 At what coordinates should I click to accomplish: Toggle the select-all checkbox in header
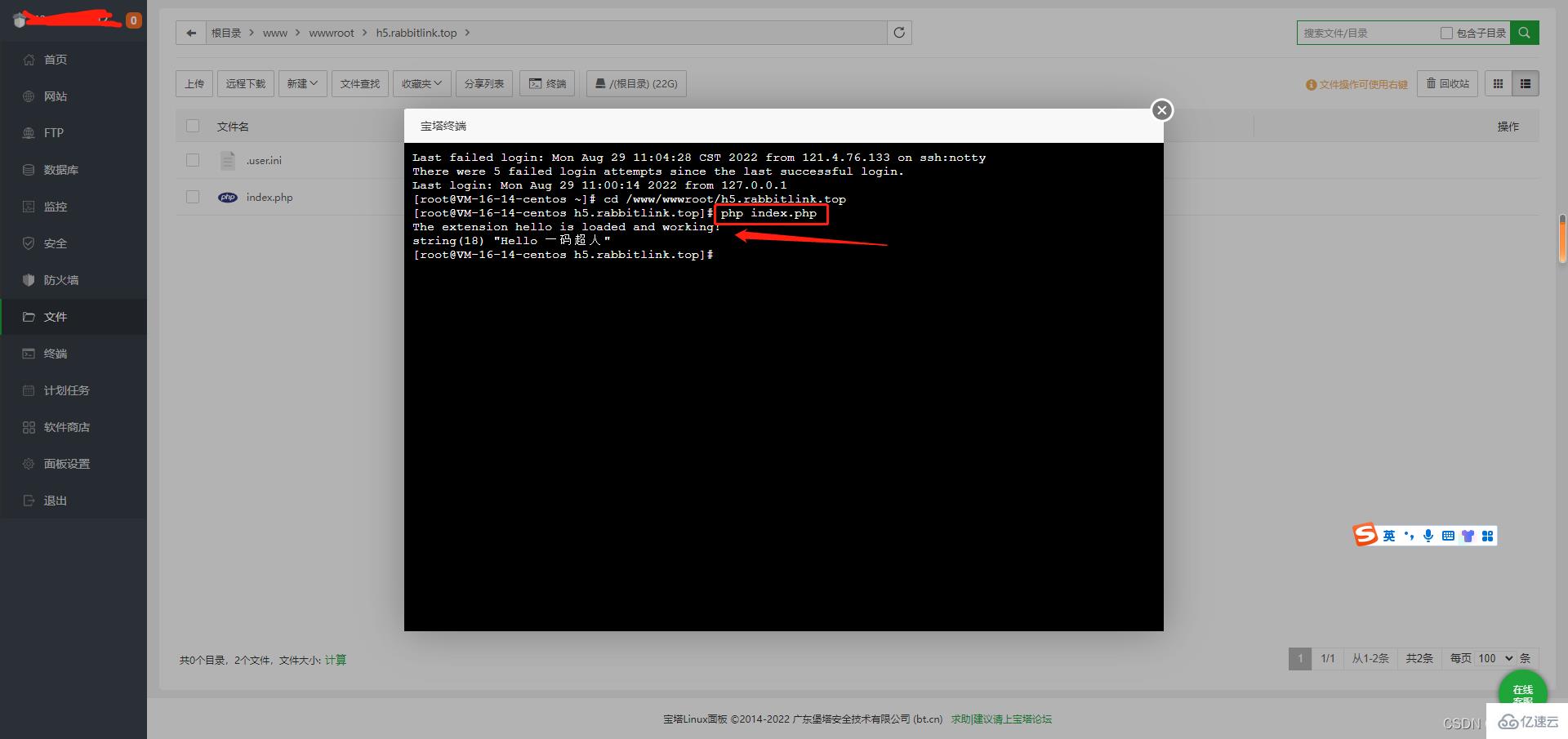[x=193, y=126]
